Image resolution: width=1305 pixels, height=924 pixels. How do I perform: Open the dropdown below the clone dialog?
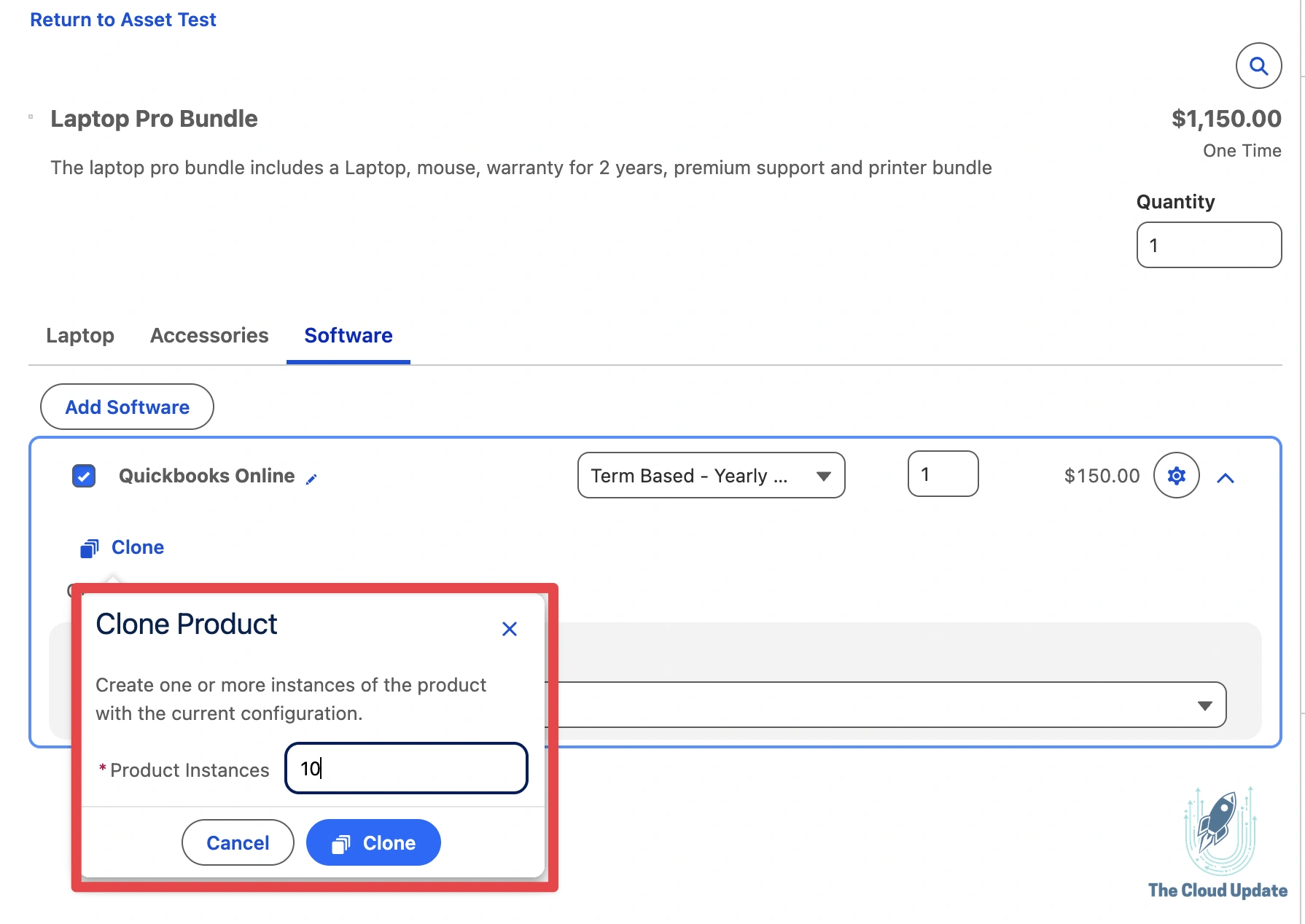coord(1204,705)
